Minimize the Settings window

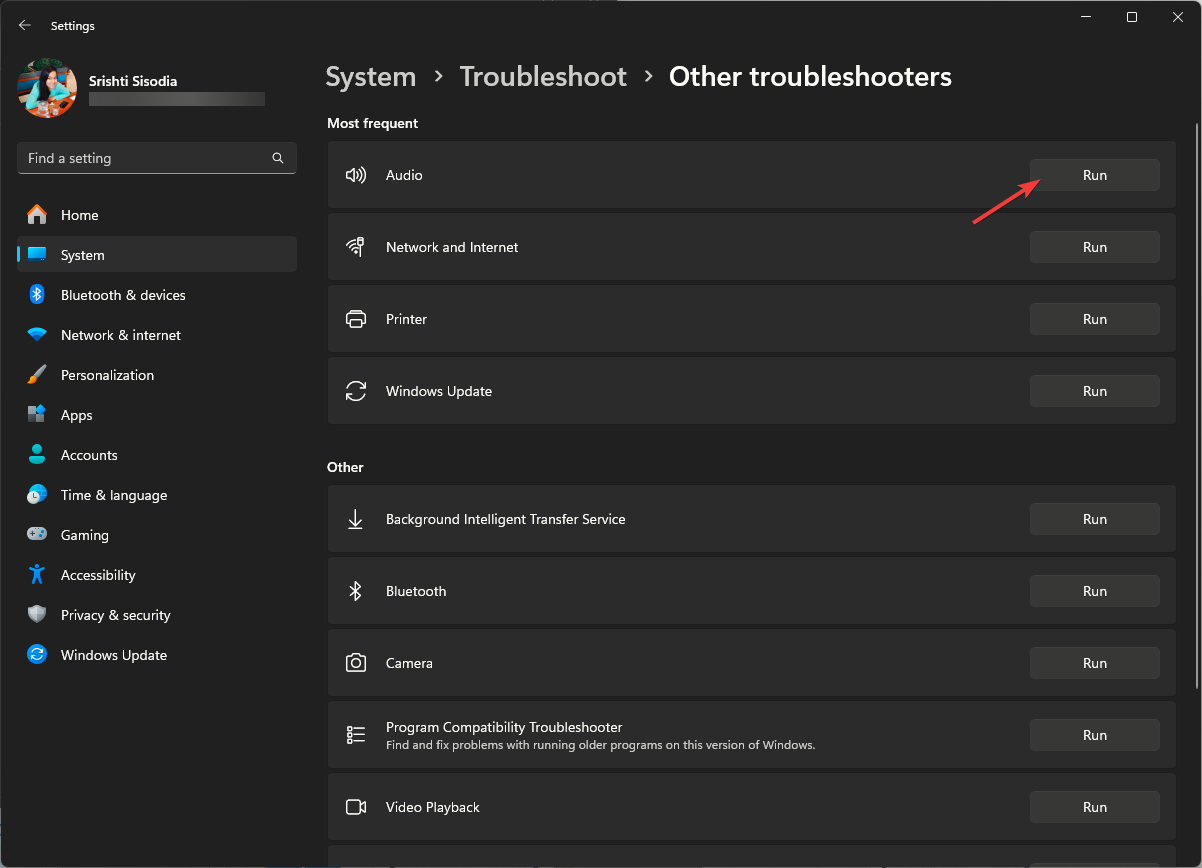(1085, 17)
